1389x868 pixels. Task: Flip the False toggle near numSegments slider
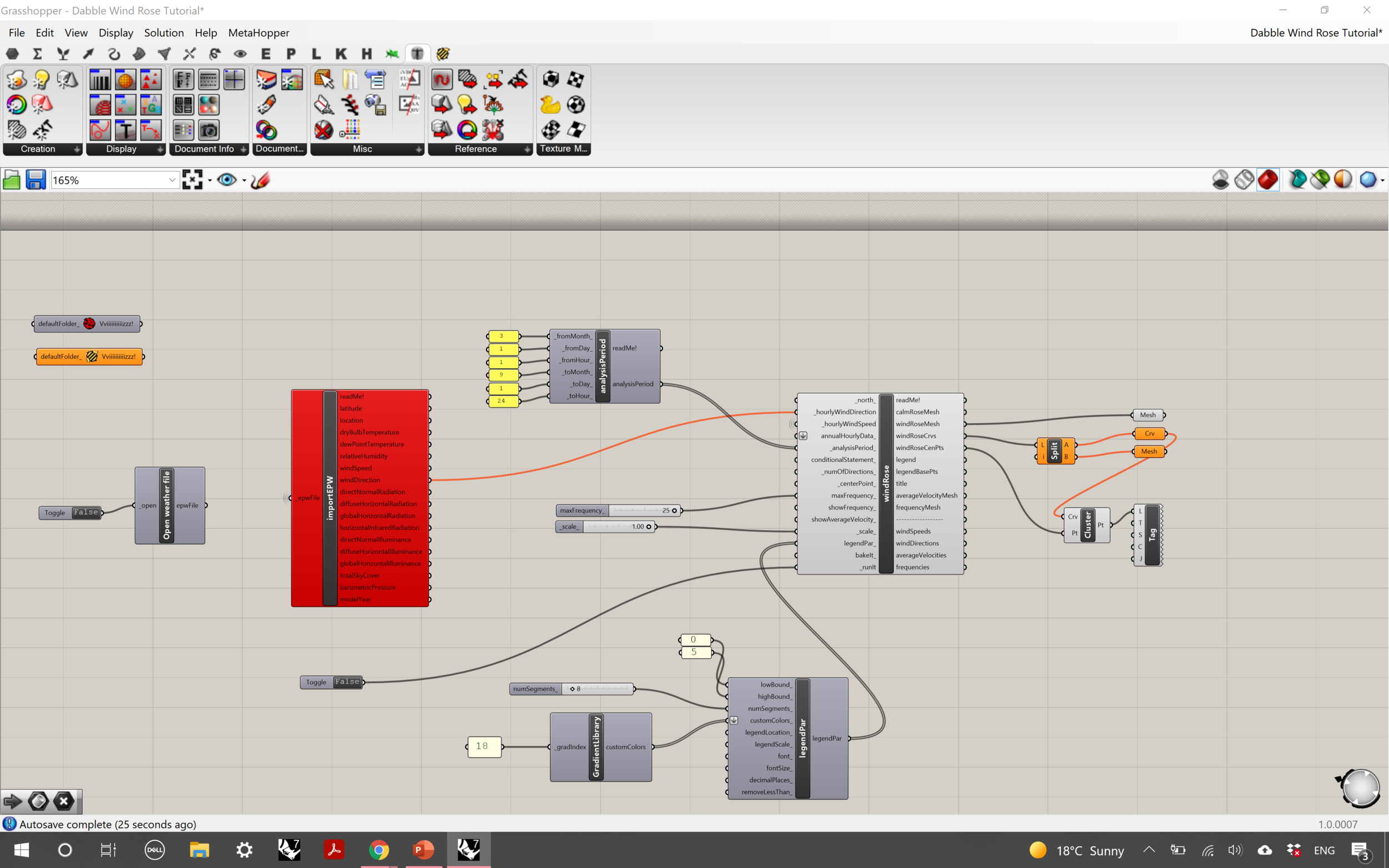click(x=346, y=681)
